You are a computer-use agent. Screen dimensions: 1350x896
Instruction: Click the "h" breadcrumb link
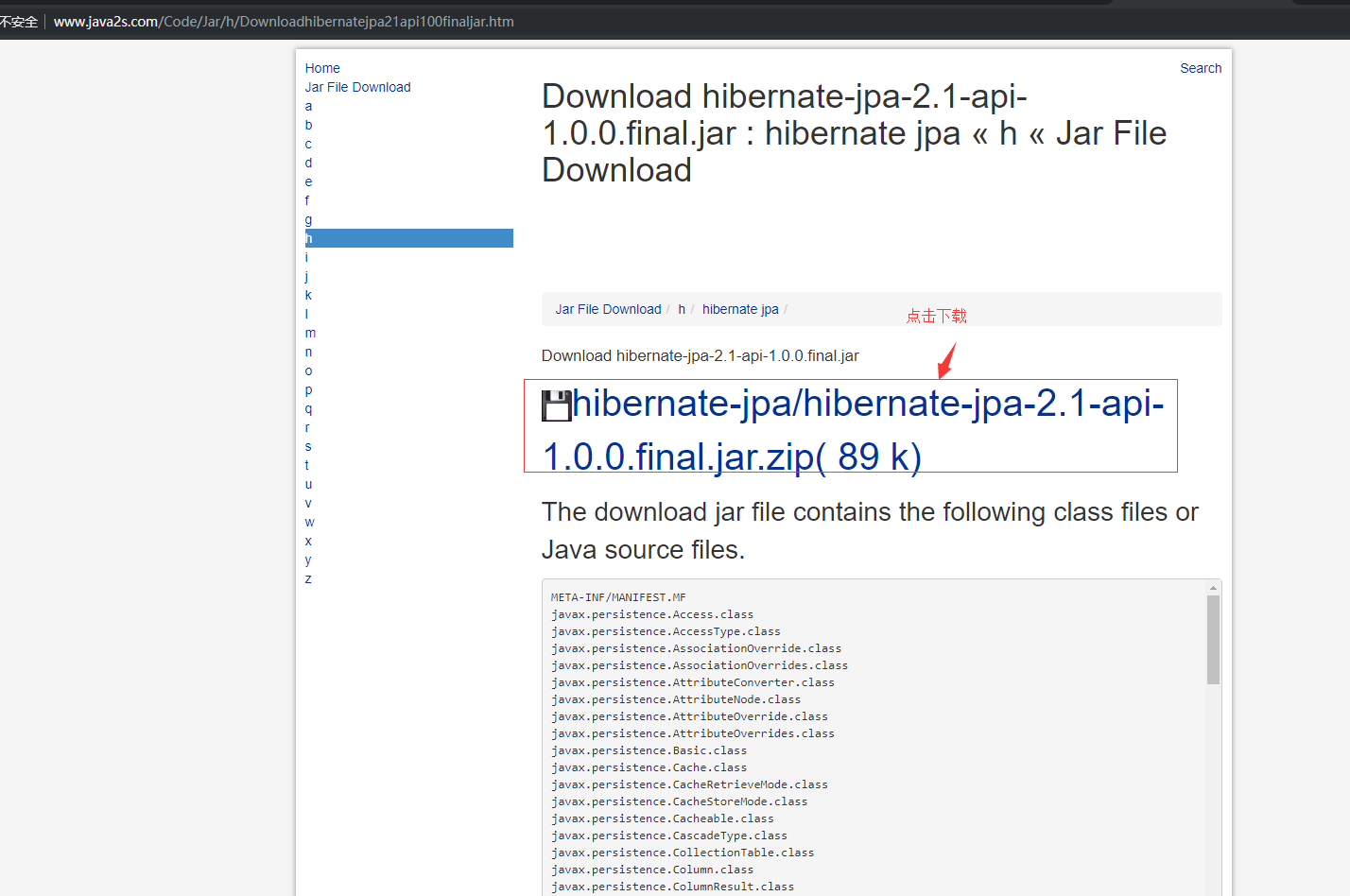coord(681,309)
